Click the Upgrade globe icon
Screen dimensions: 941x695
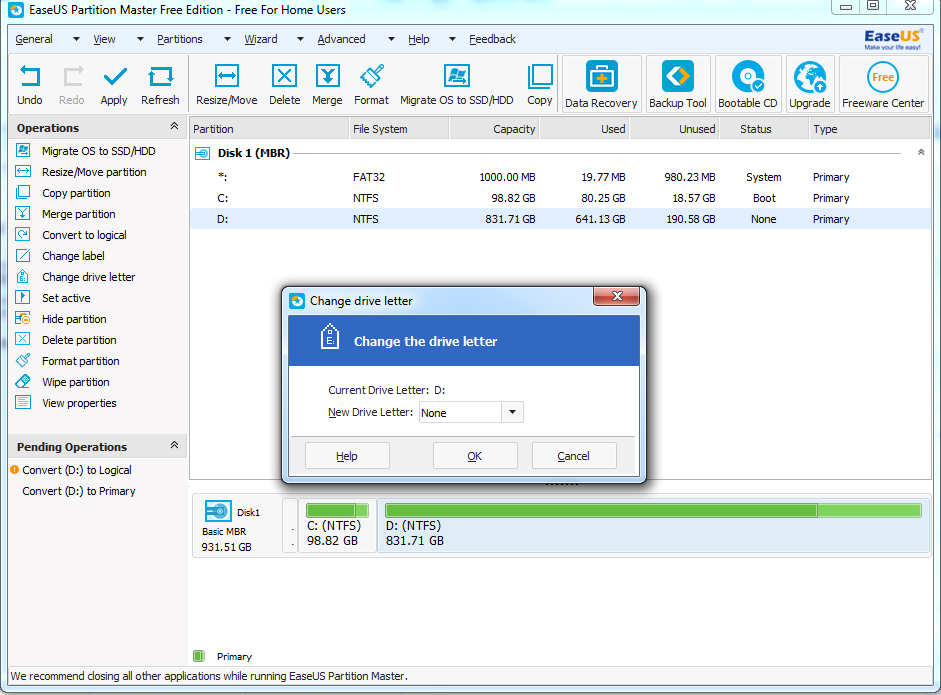pyautogui.click(x=810, y=77)
